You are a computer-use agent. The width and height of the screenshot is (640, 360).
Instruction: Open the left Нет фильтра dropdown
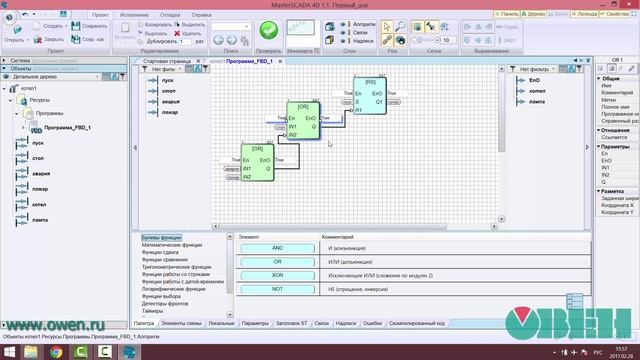click(180, 69)
